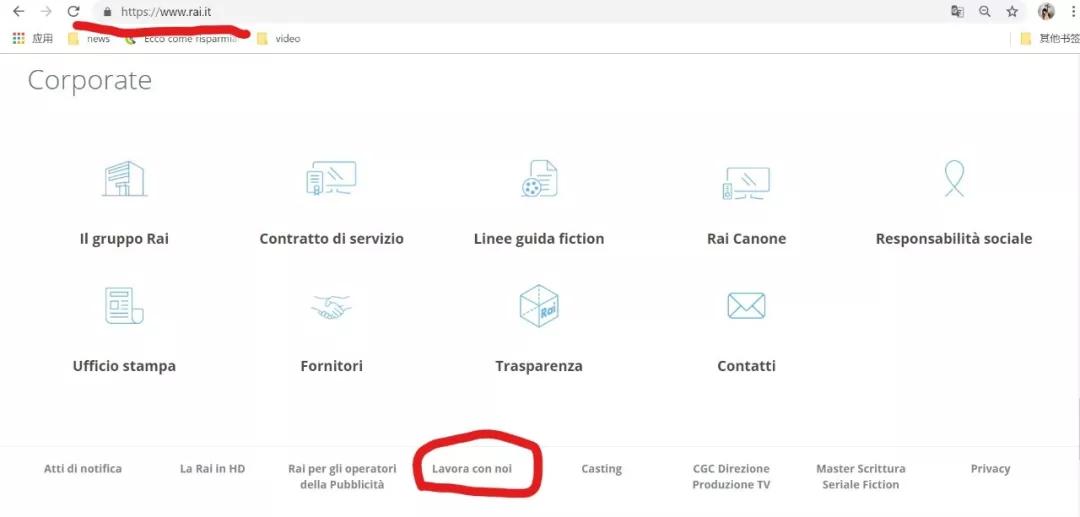
Task: Click Lavora con noi footer link
Action: (x=472, y=469)
